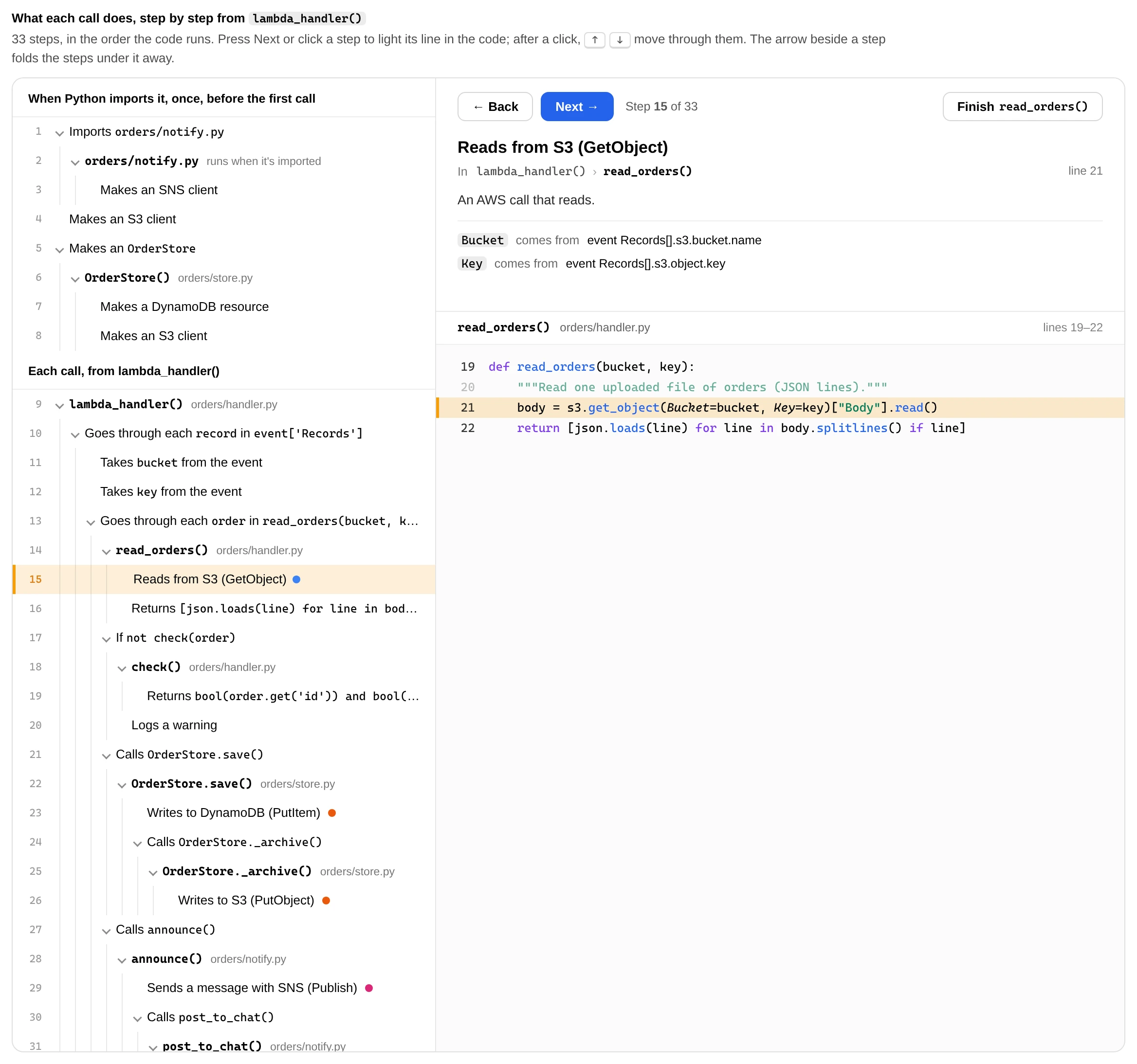The width and height of the screenshot is (1137, 1064).
Task: Collapse lambda_handler() step chevron
Action: (59, 405)
